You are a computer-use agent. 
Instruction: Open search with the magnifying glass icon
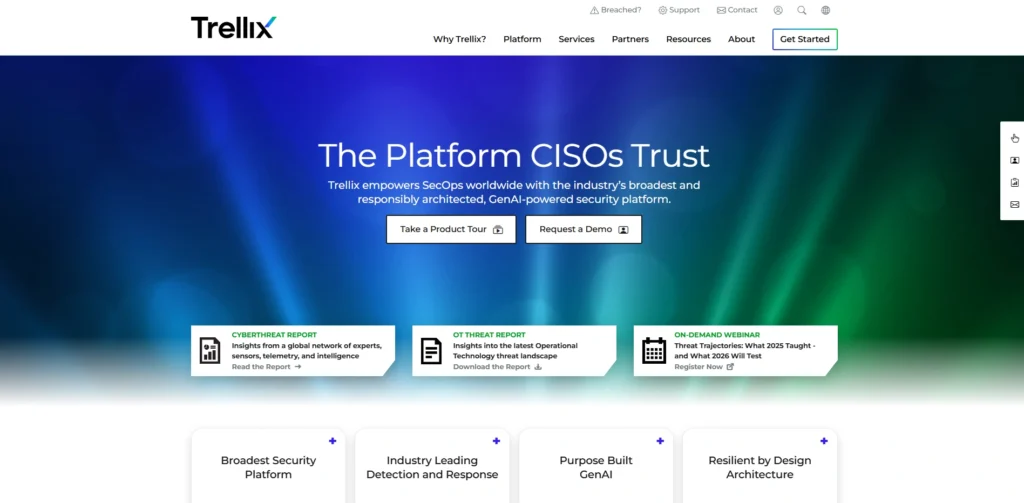[802, 10]
